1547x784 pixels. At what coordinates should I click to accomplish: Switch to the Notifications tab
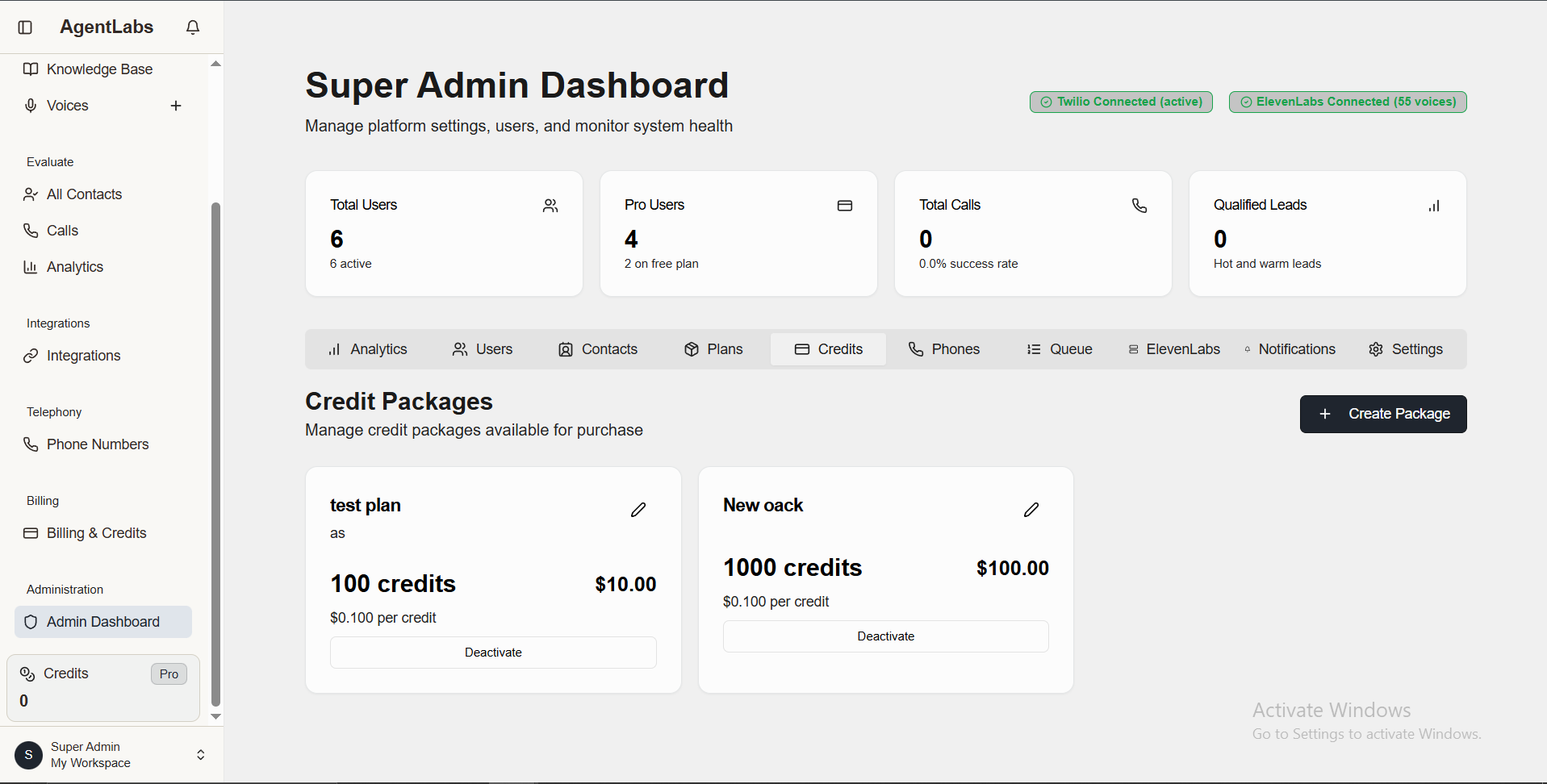1290,348
